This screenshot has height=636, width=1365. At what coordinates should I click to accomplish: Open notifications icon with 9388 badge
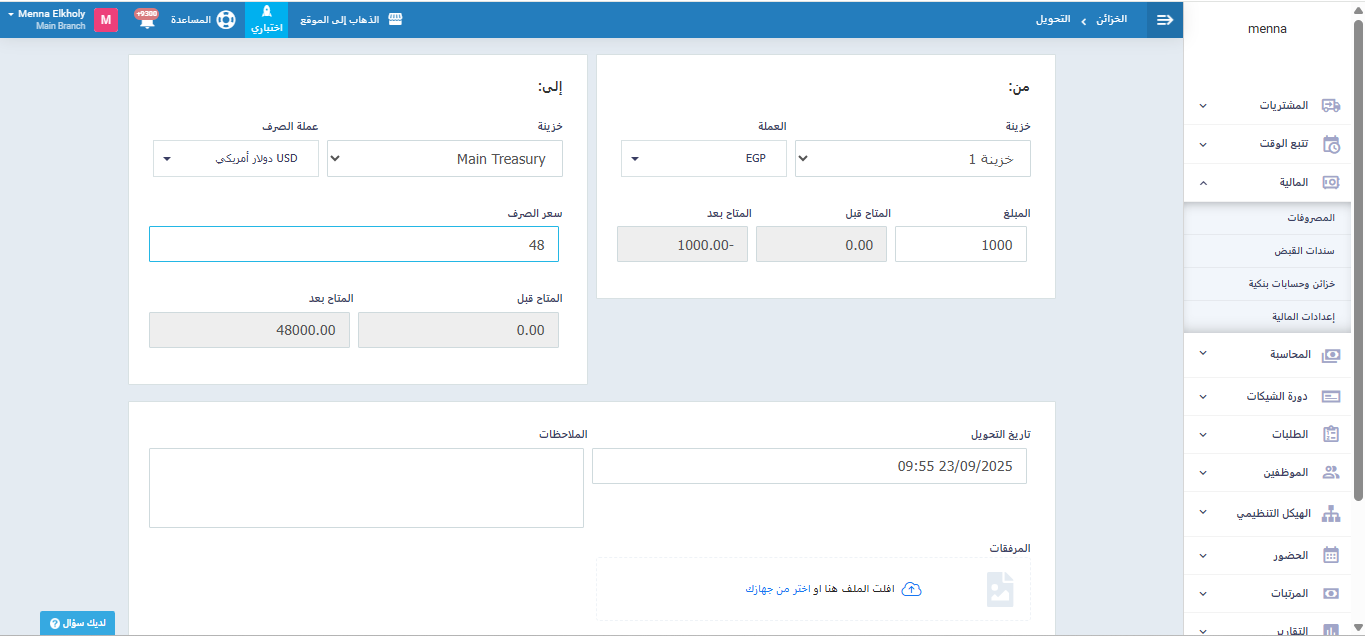tap(147, 20)
